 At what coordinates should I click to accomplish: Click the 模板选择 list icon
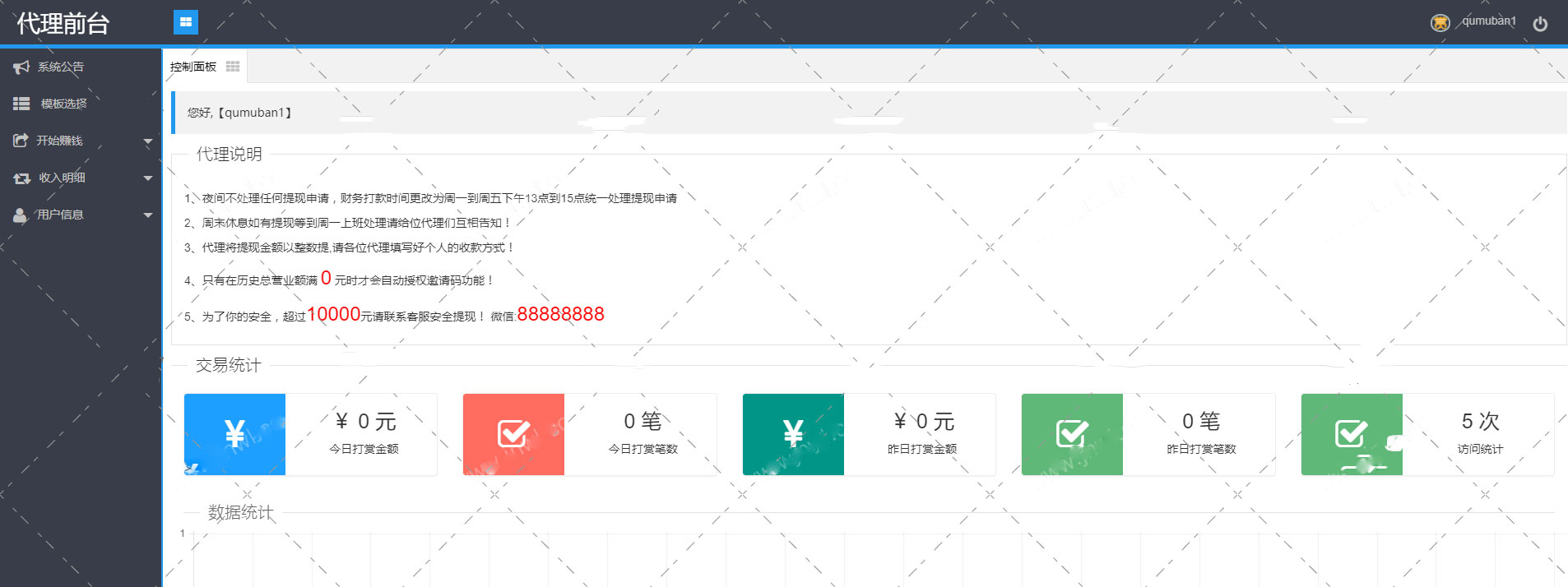click(x=21, y=104)
